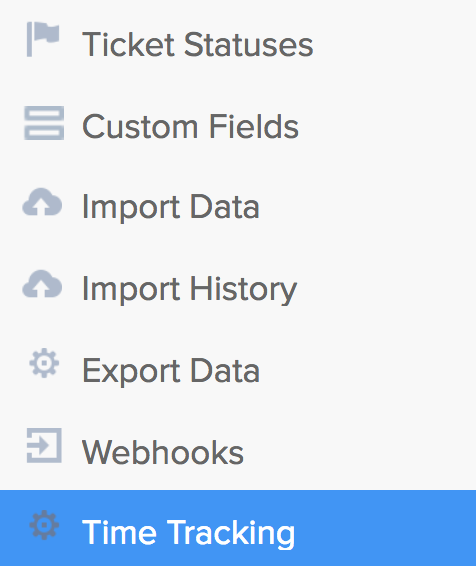Choose Export Data menu entry
This screenshot has width=476, height=566.
point(238,371)
